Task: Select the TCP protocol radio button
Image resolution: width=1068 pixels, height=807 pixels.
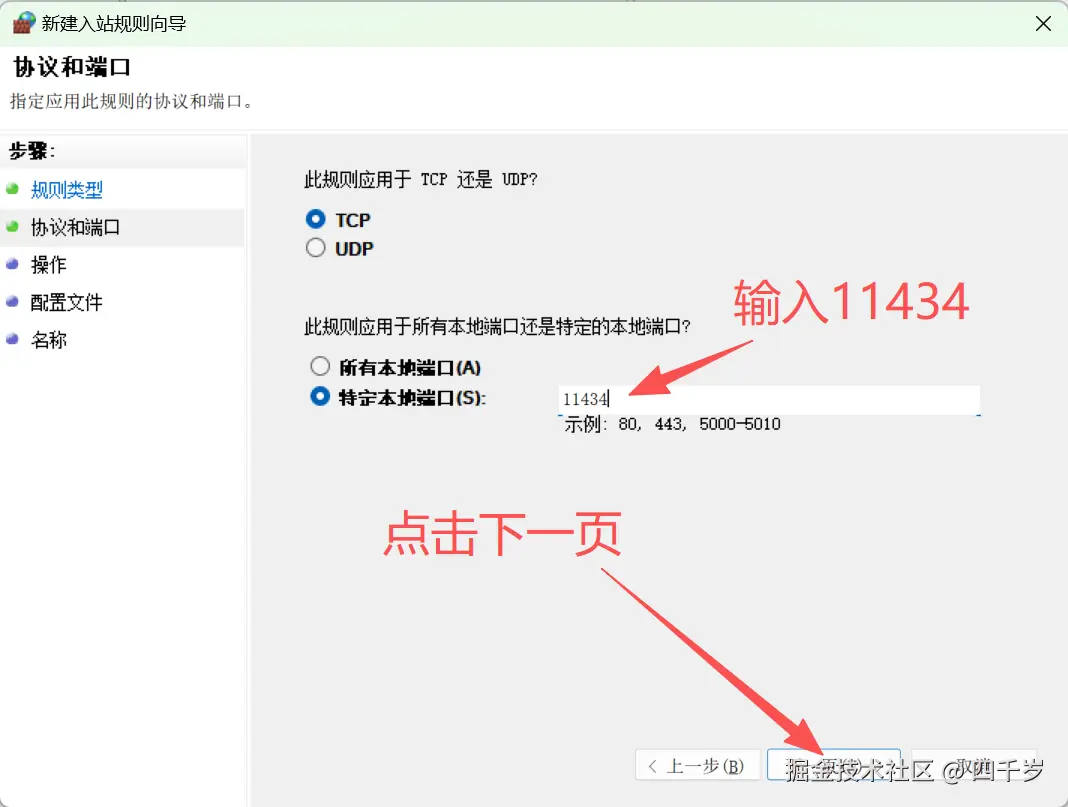Action: (x=315, y=219)
